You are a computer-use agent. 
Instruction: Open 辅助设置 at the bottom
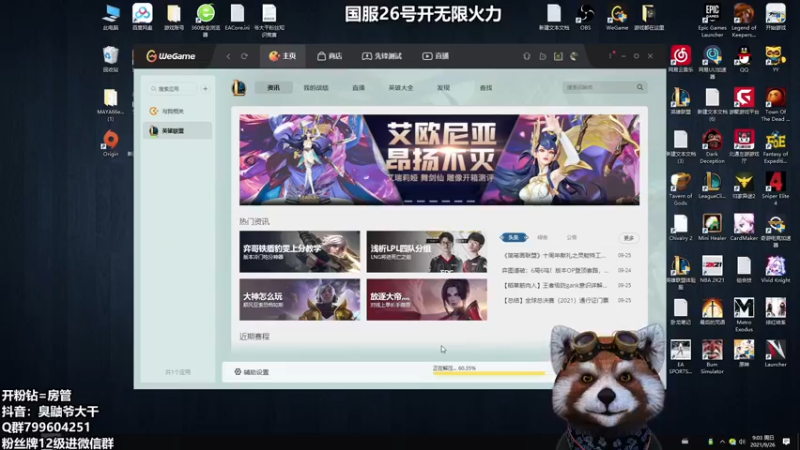coord(252,372)
